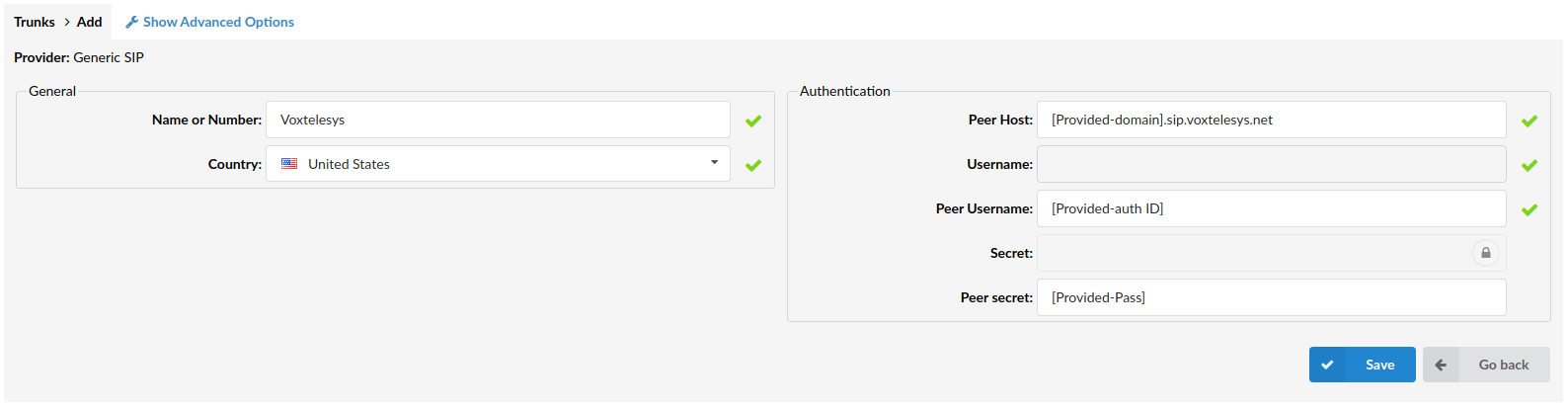Click the green checkmark beside Name or Number
This screenshot has height=409, width=1568.
click(x=753, y=121)
